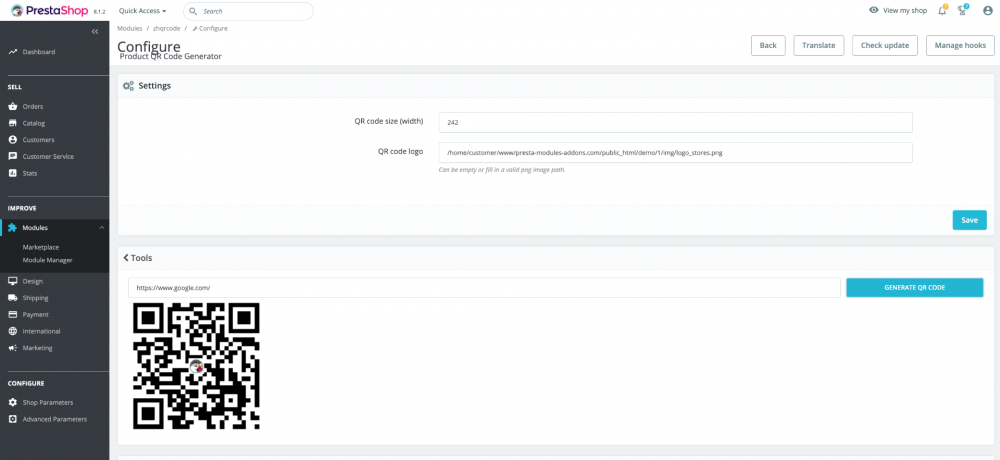Click the Back button
The height and width of the screenshot is (460, 1000).
tap(768, 45)
